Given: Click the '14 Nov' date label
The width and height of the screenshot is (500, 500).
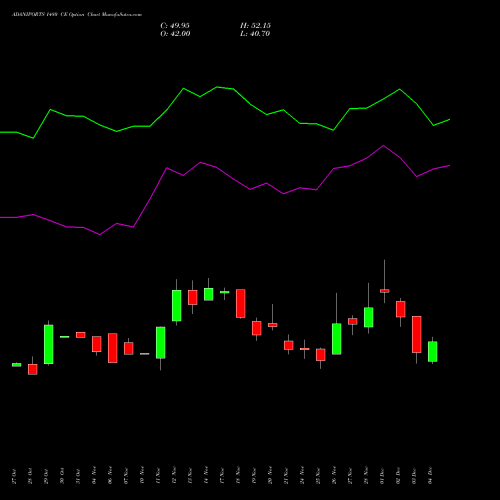Looking at the screenshot, I should tap(206, 475).
